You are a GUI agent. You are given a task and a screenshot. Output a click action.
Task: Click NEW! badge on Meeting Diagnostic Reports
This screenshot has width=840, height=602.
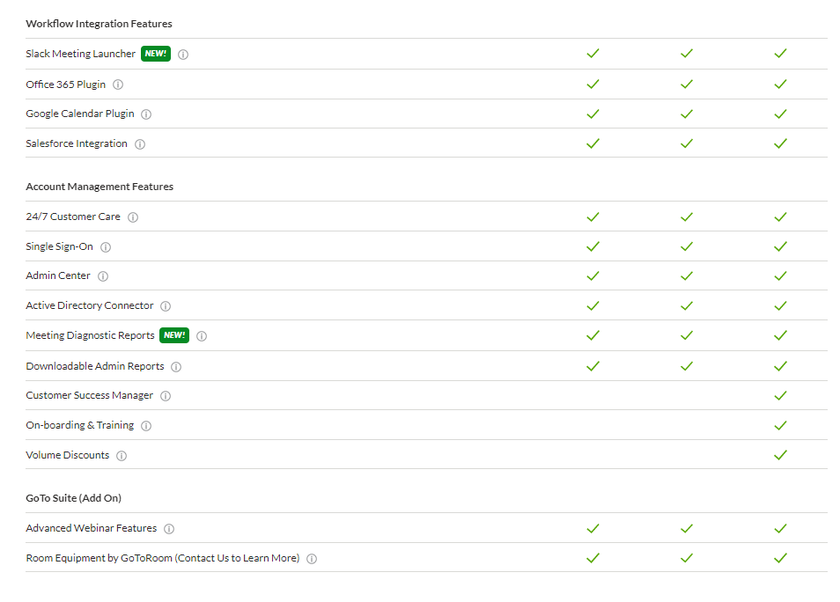pos(175,336)
